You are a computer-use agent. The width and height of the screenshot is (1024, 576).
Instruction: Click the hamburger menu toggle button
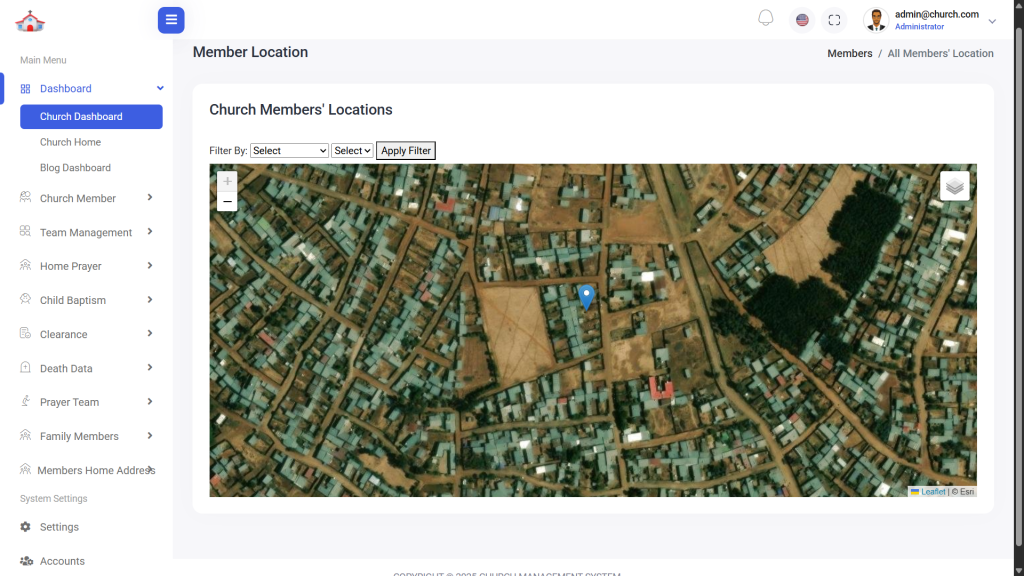(x=171, y=20)
